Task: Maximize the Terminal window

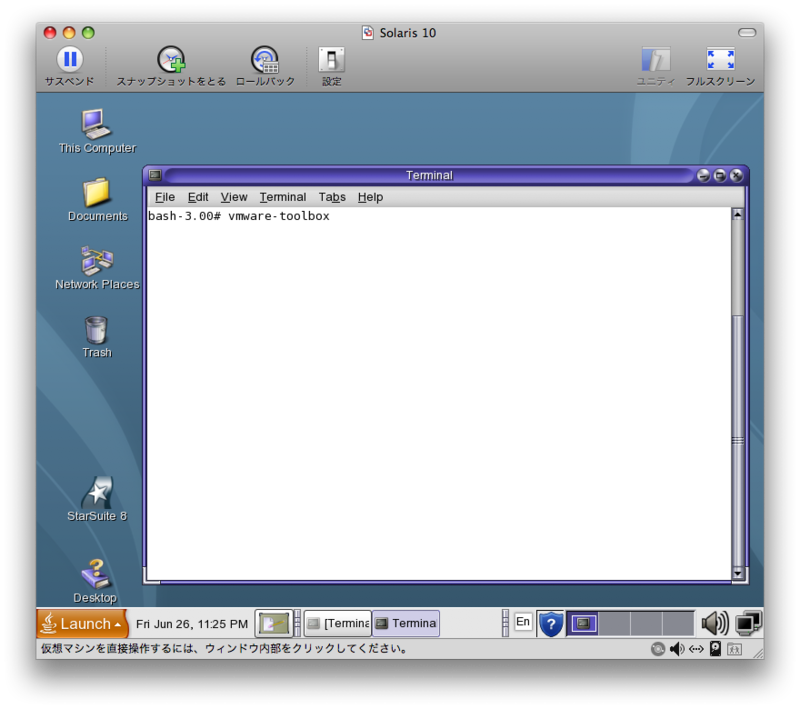Action: click(x=720, y=175)
